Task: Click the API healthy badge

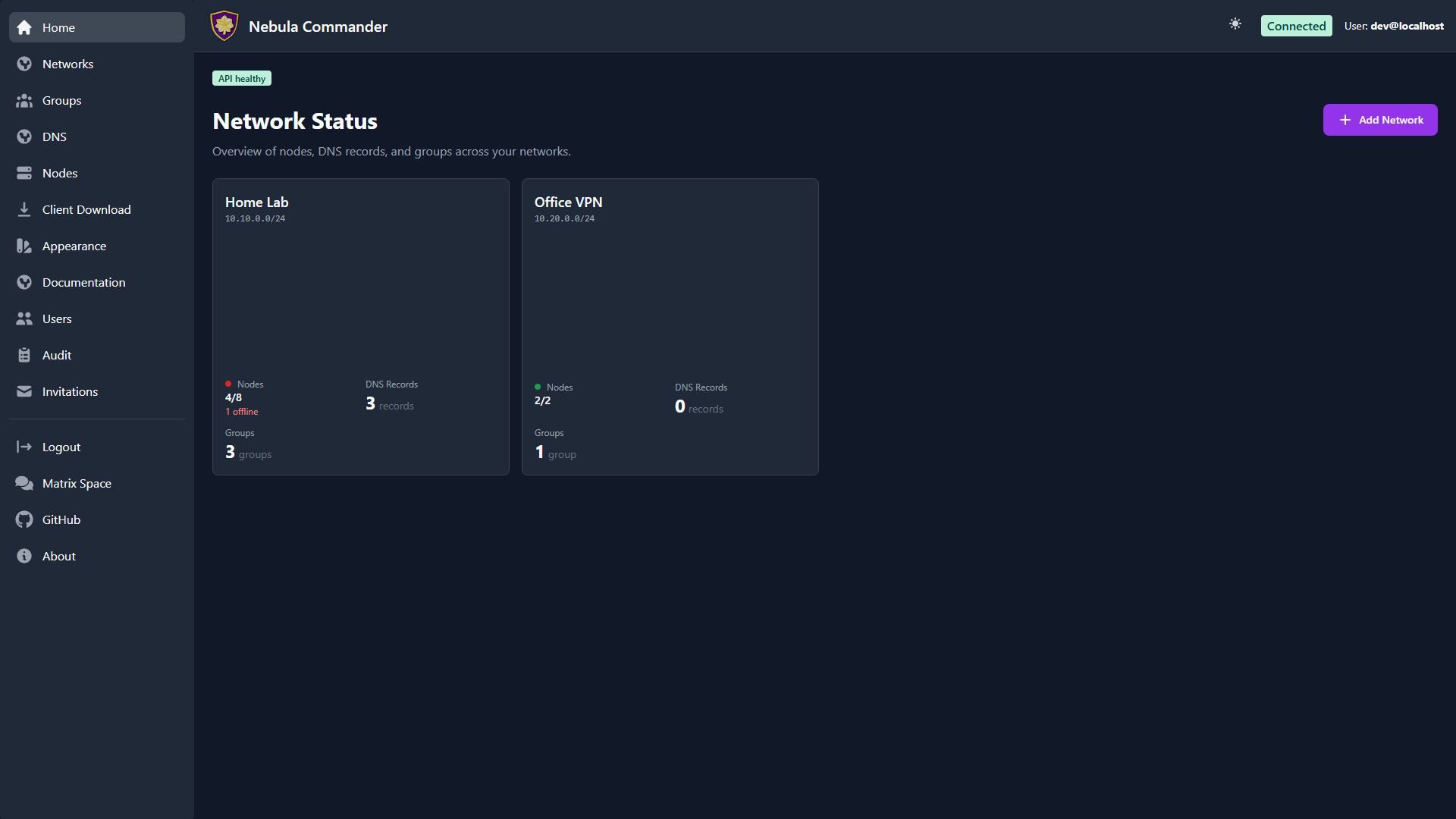Action: pyautogui.click(x=242, y=78)
